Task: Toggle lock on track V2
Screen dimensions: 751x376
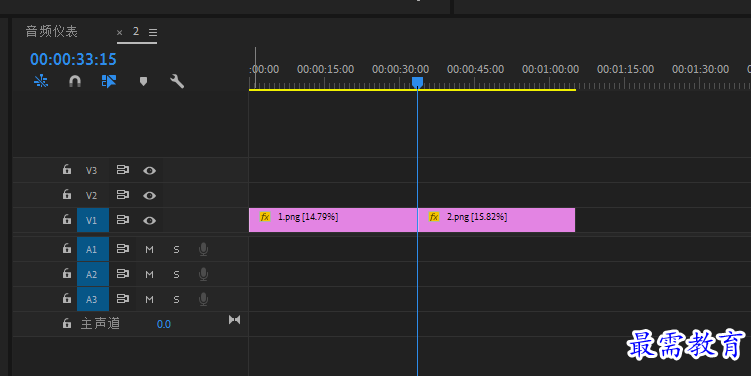Action: pos(67,194)
